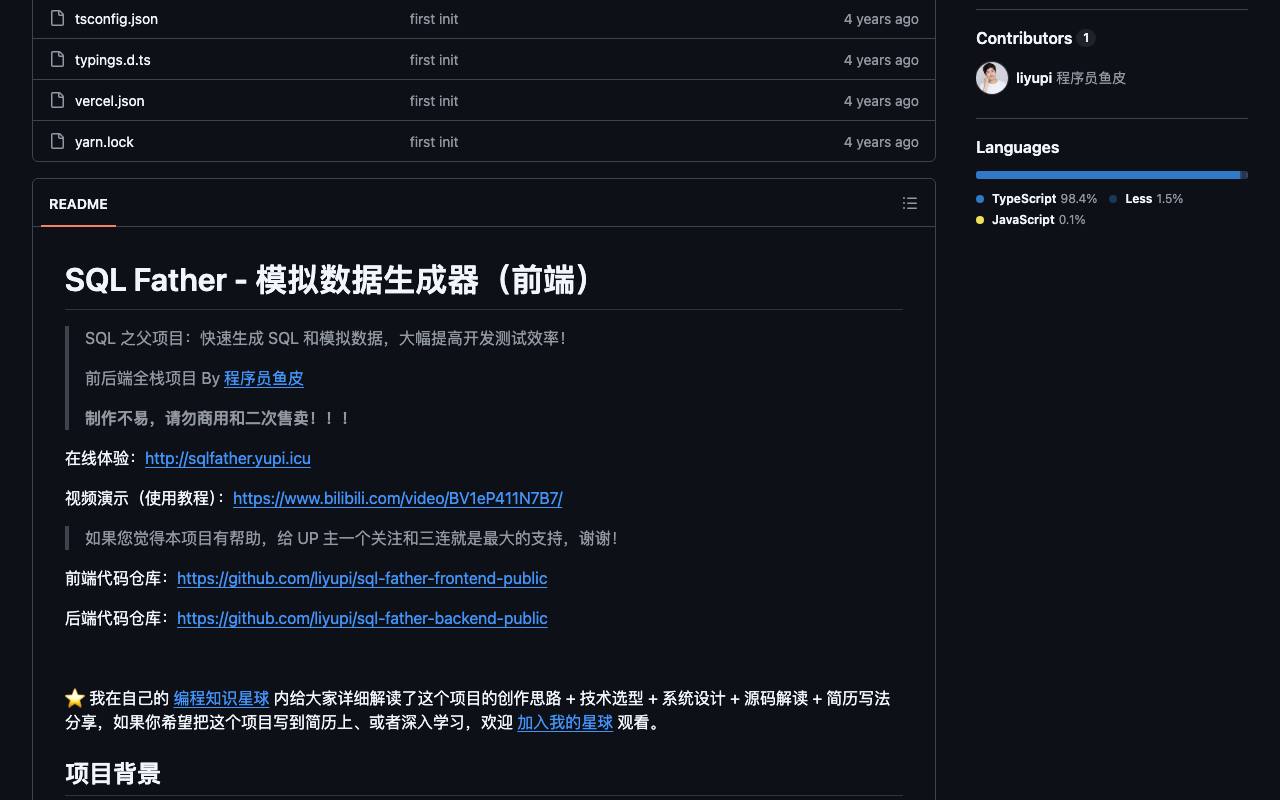This screenshot has width=1280, height=800.
Task: Open tsconfig.json file
Action: (116, 19)
